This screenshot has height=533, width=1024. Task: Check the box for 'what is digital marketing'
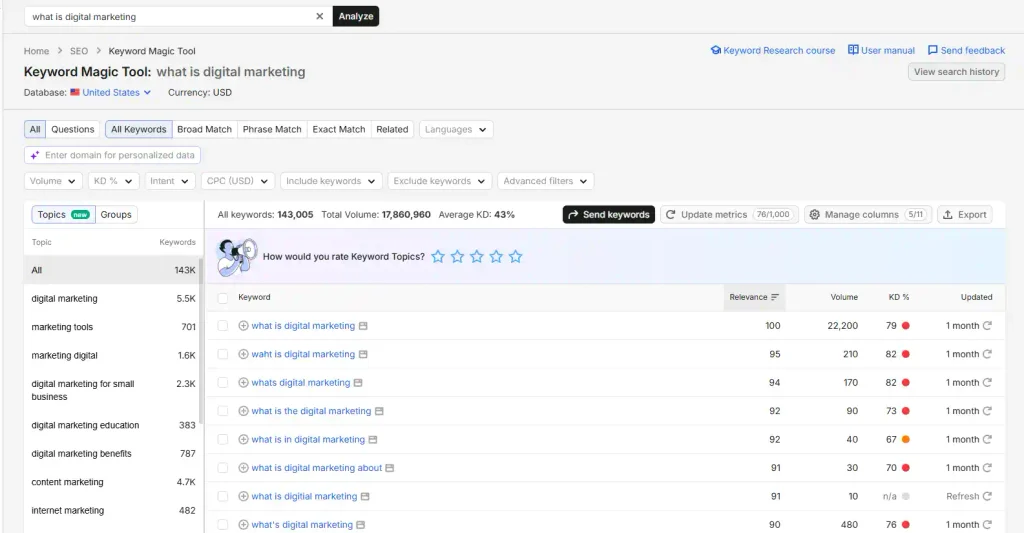point(223,325)
